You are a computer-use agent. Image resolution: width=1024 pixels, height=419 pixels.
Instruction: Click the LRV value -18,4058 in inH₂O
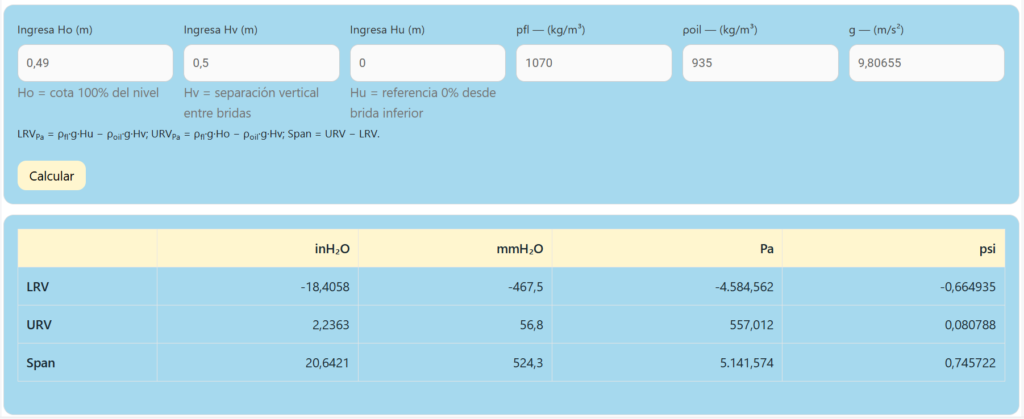pyautogui.click(x=322, y=287)
